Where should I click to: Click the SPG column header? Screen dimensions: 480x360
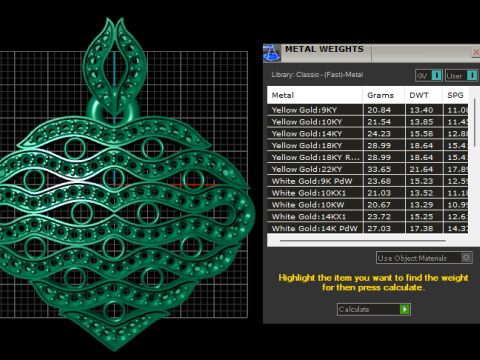[x=455, y=95]
